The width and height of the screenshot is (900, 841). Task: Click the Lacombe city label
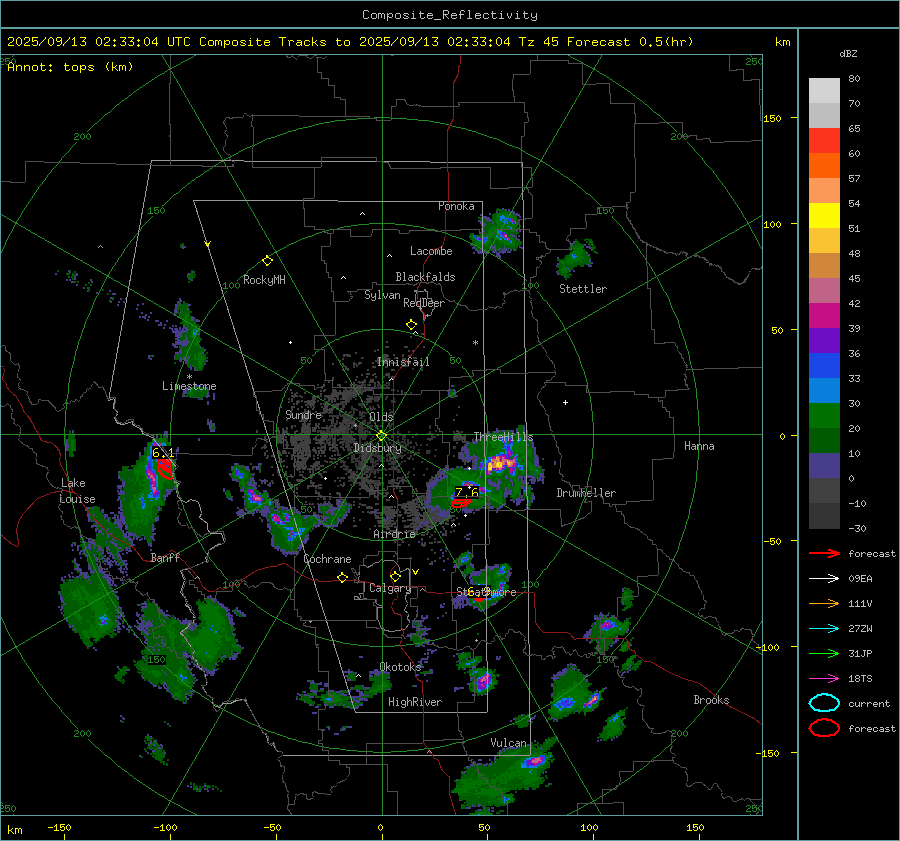(x=431, y=251)
